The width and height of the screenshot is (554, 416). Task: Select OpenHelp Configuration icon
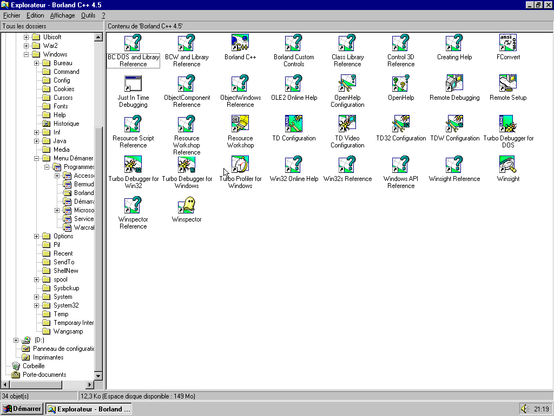pos(347,83)
